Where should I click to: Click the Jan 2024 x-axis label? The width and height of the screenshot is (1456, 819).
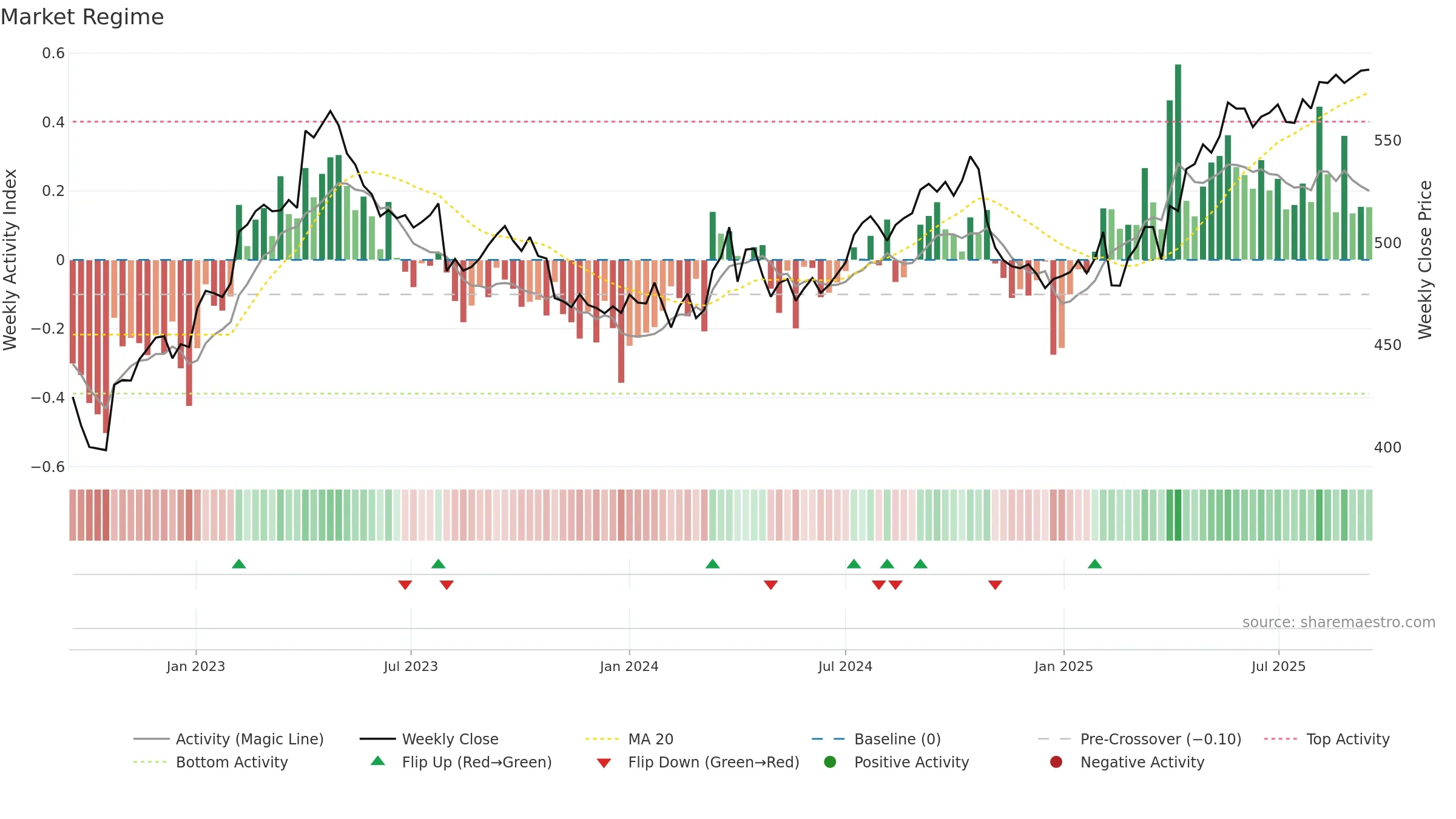(629, 667)
